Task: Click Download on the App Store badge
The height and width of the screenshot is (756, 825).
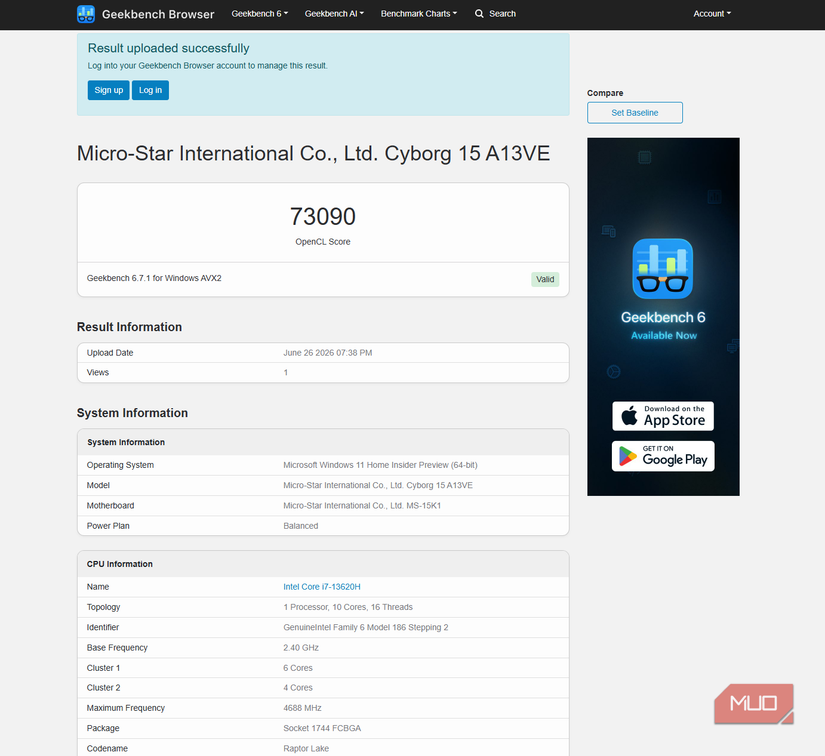Action: click(x=663, y=416)
